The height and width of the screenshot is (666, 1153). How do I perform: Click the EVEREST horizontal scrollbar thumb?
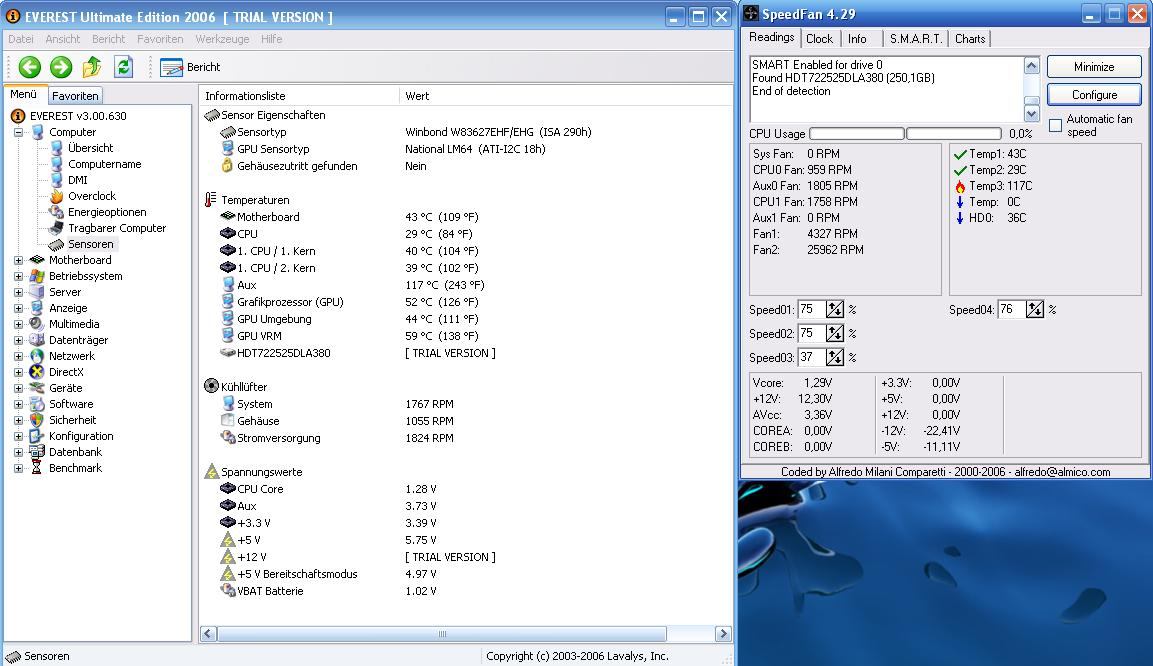click(x=442, y=634)
